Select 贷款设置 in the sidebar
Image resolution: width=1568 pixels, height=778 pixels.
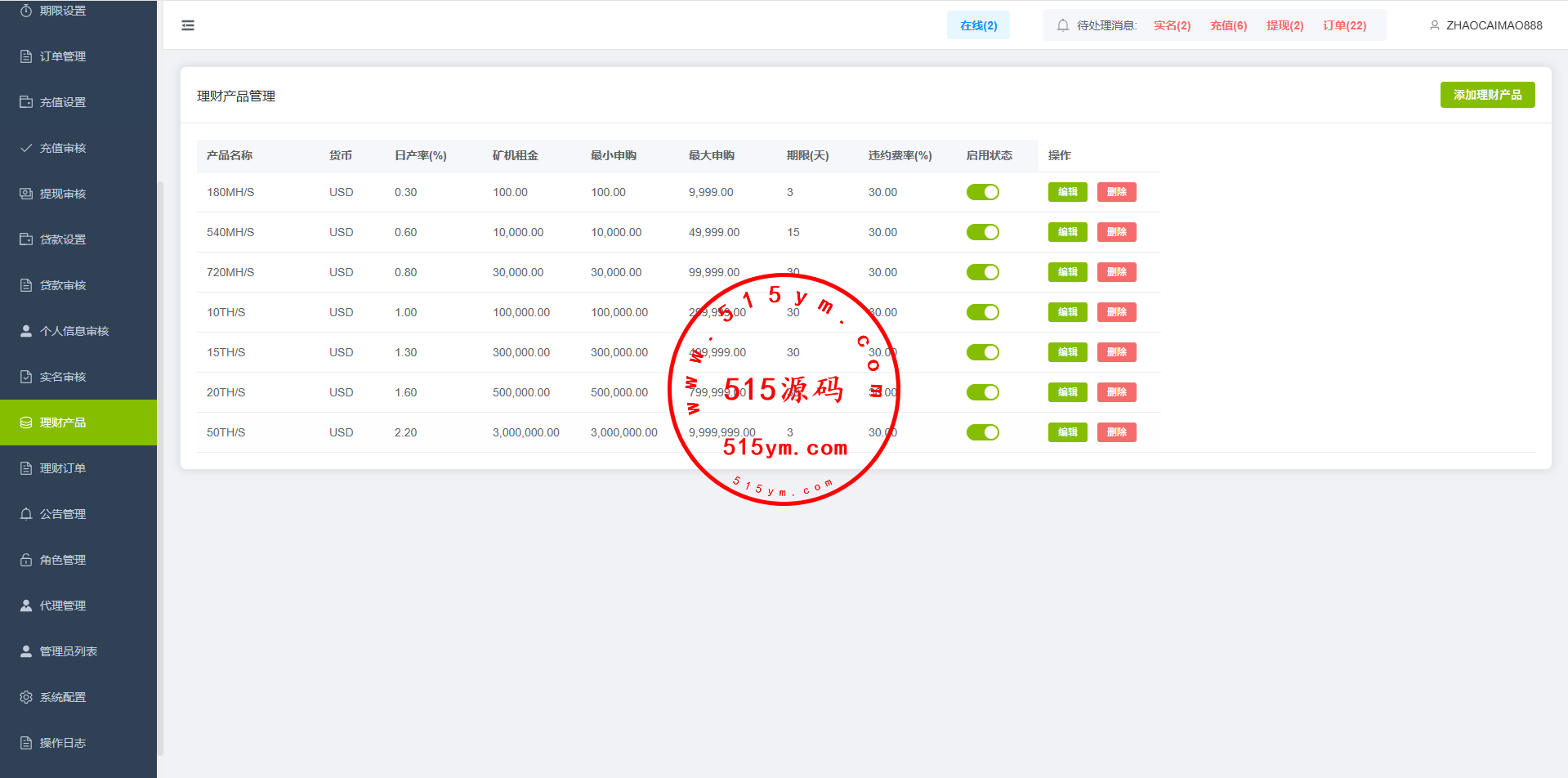point(63,239)
